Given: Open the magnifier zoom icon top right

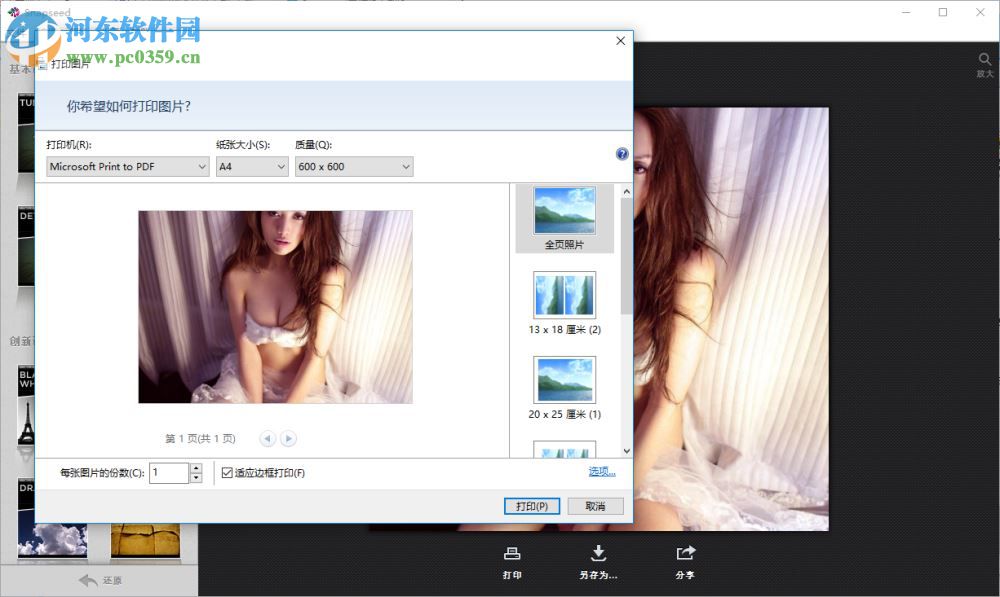Looking at the screenshot, I should (984, 60).
